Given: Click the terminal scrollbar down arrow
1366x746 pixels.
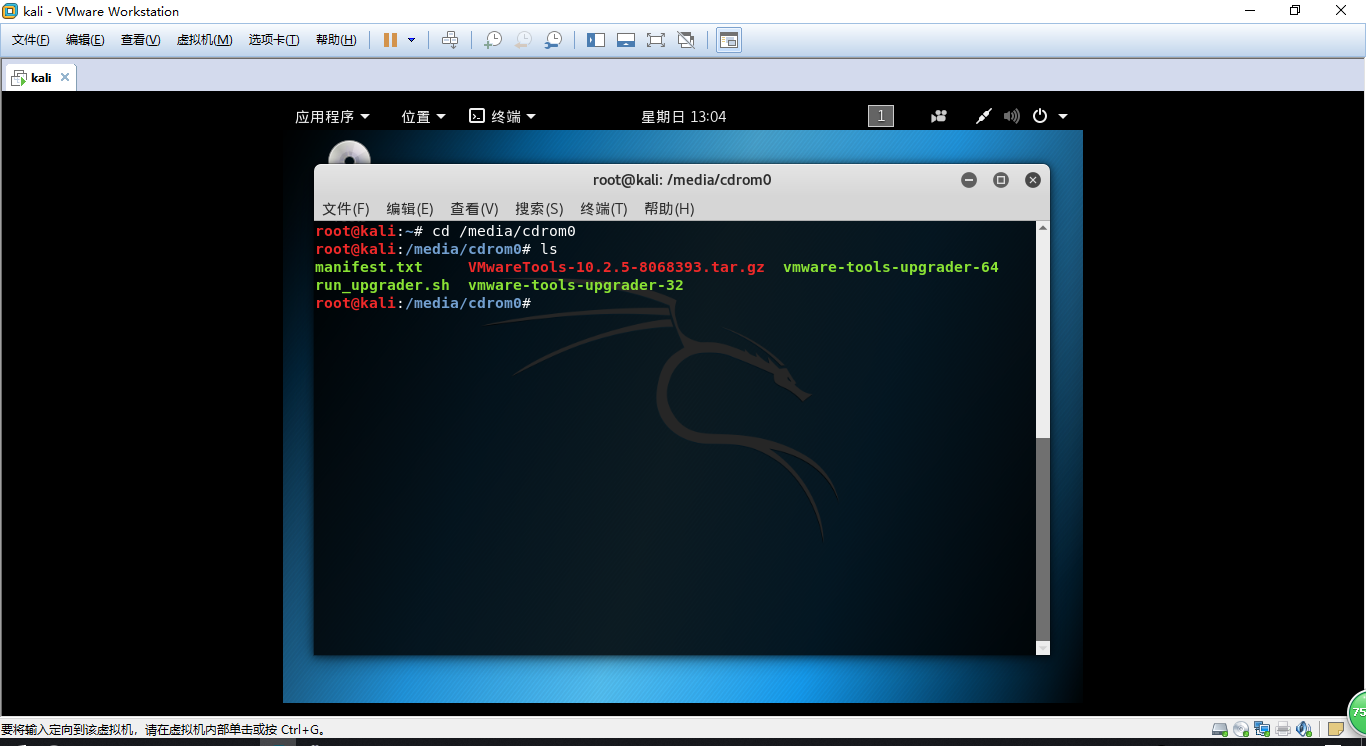Looking at the screenshot, I should coord(1043,648).
